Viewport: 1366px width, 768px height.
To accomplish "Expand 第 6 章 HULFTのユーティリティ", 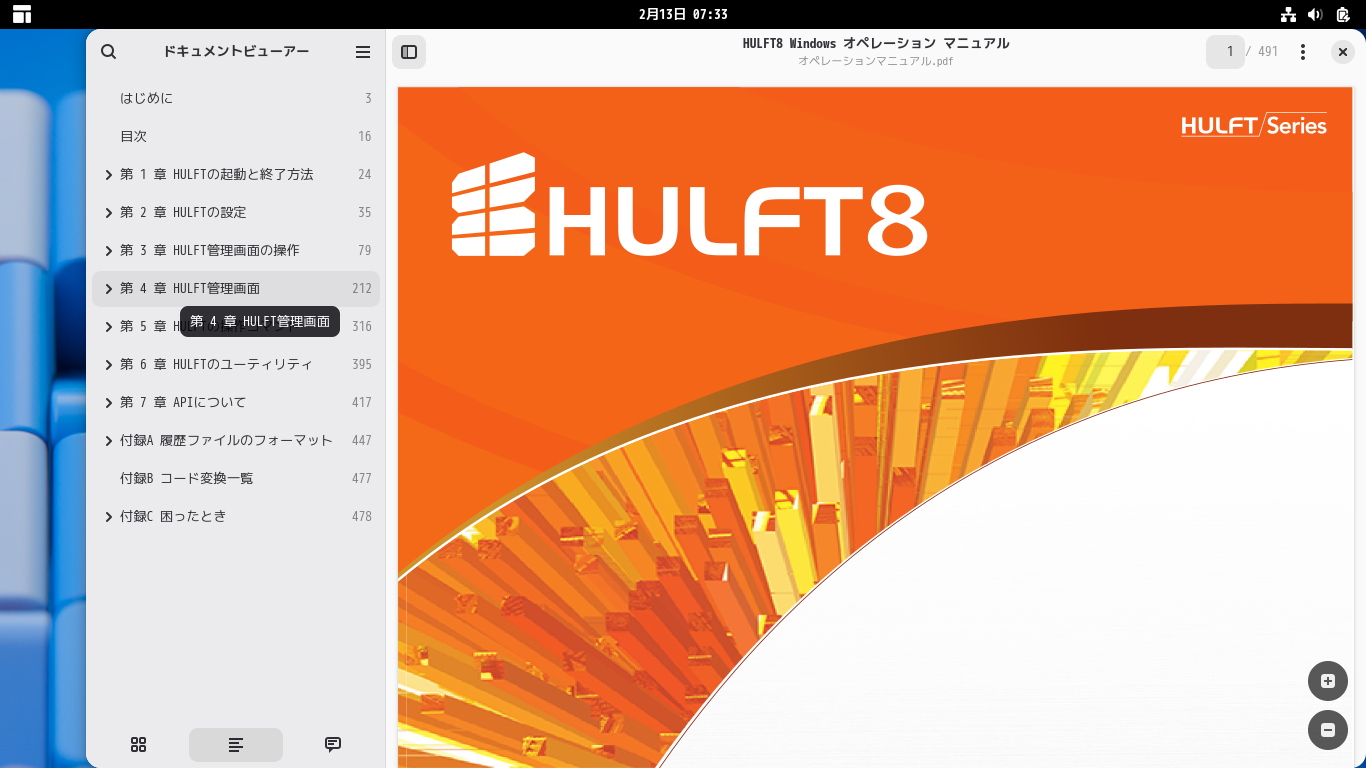I will coord(108,365).
